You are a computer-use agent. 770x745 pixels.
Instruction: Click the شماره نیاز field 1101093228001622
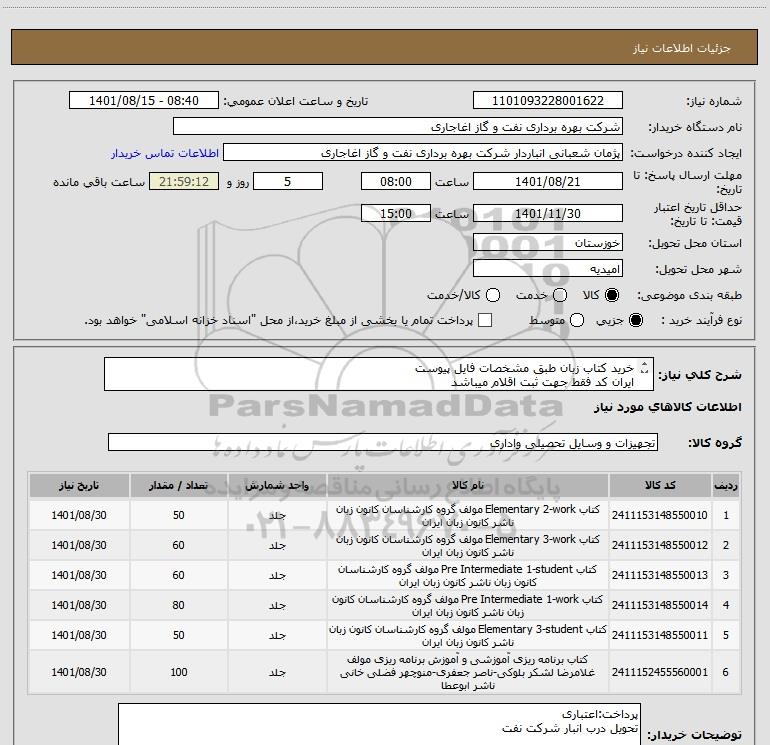[x=548, y=101]
